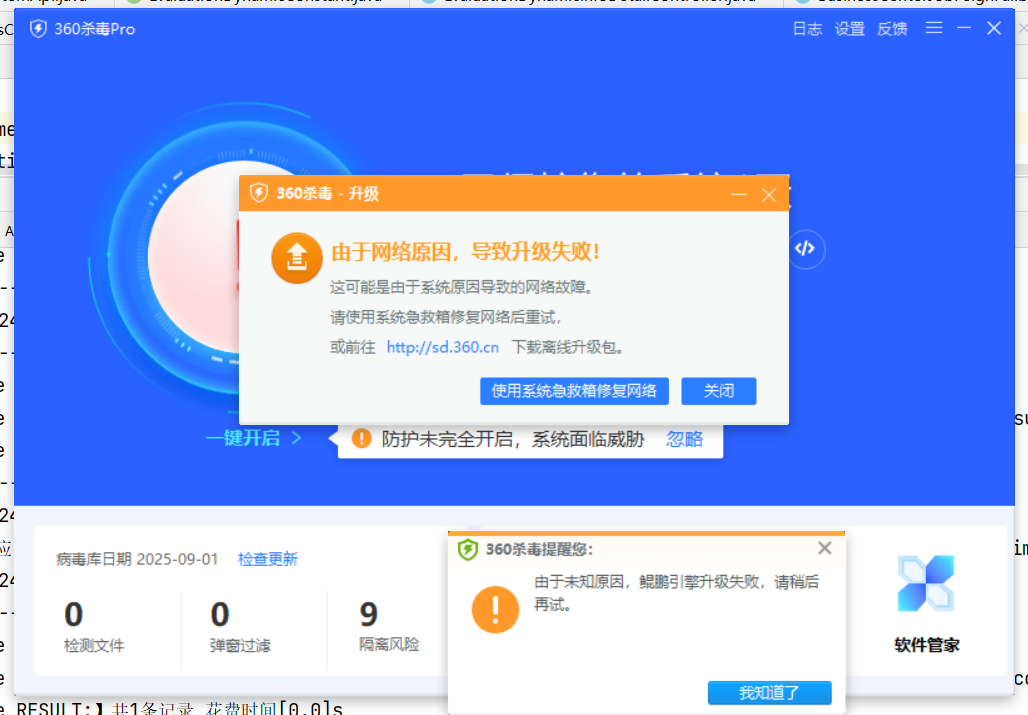Click the 一键开启 one-click enable link
The width and height of the screenshot is (1028, 715).
[246, 437]
